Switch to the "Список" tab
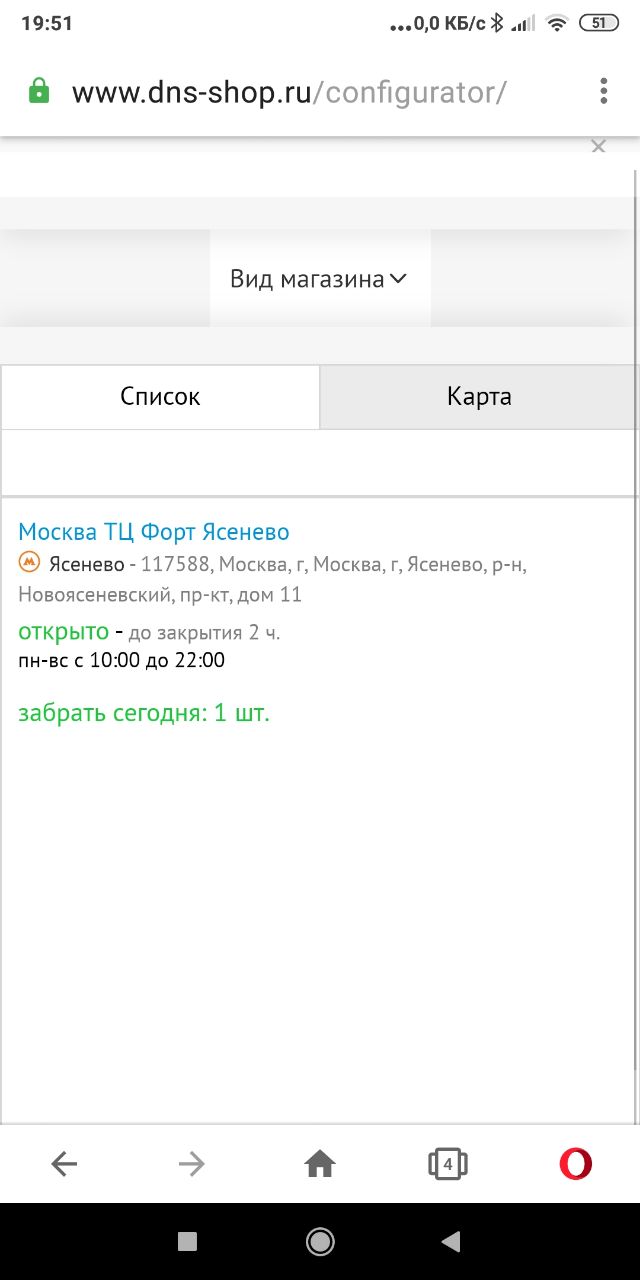This screenshot has height=1280, width=640. (x=160, y=397)
